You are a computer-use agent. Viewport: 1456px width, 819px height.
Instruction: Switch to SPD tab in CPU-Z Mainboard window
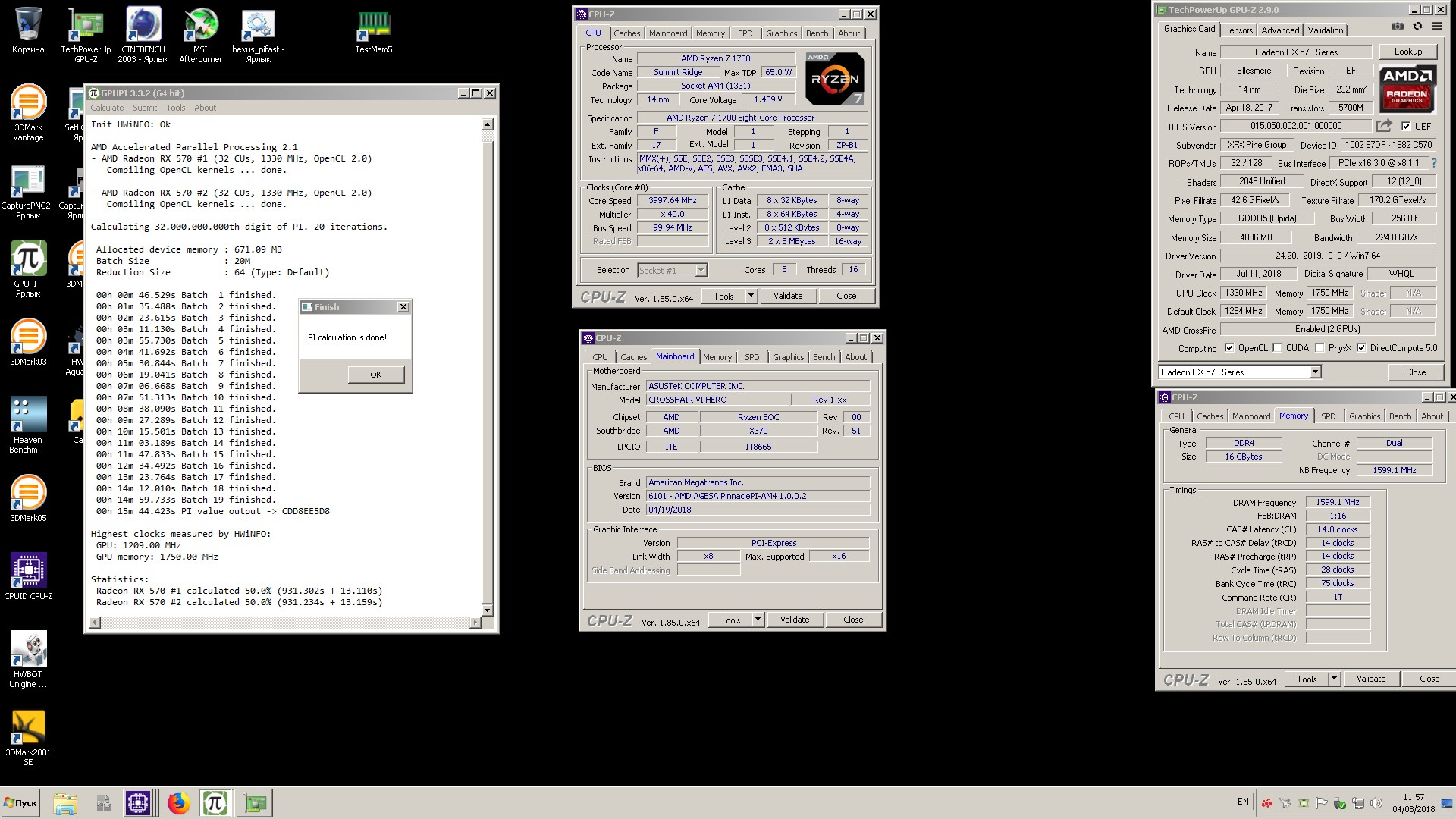coord(752,357)
